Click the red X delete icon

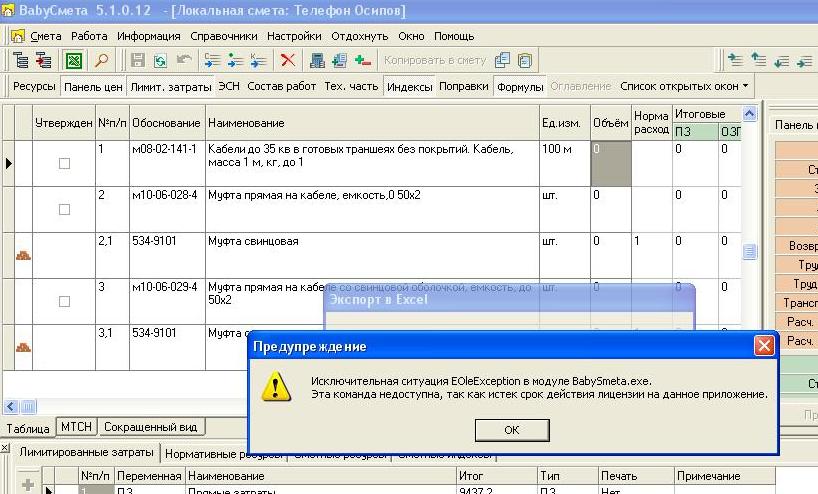(x=288, y=60)
